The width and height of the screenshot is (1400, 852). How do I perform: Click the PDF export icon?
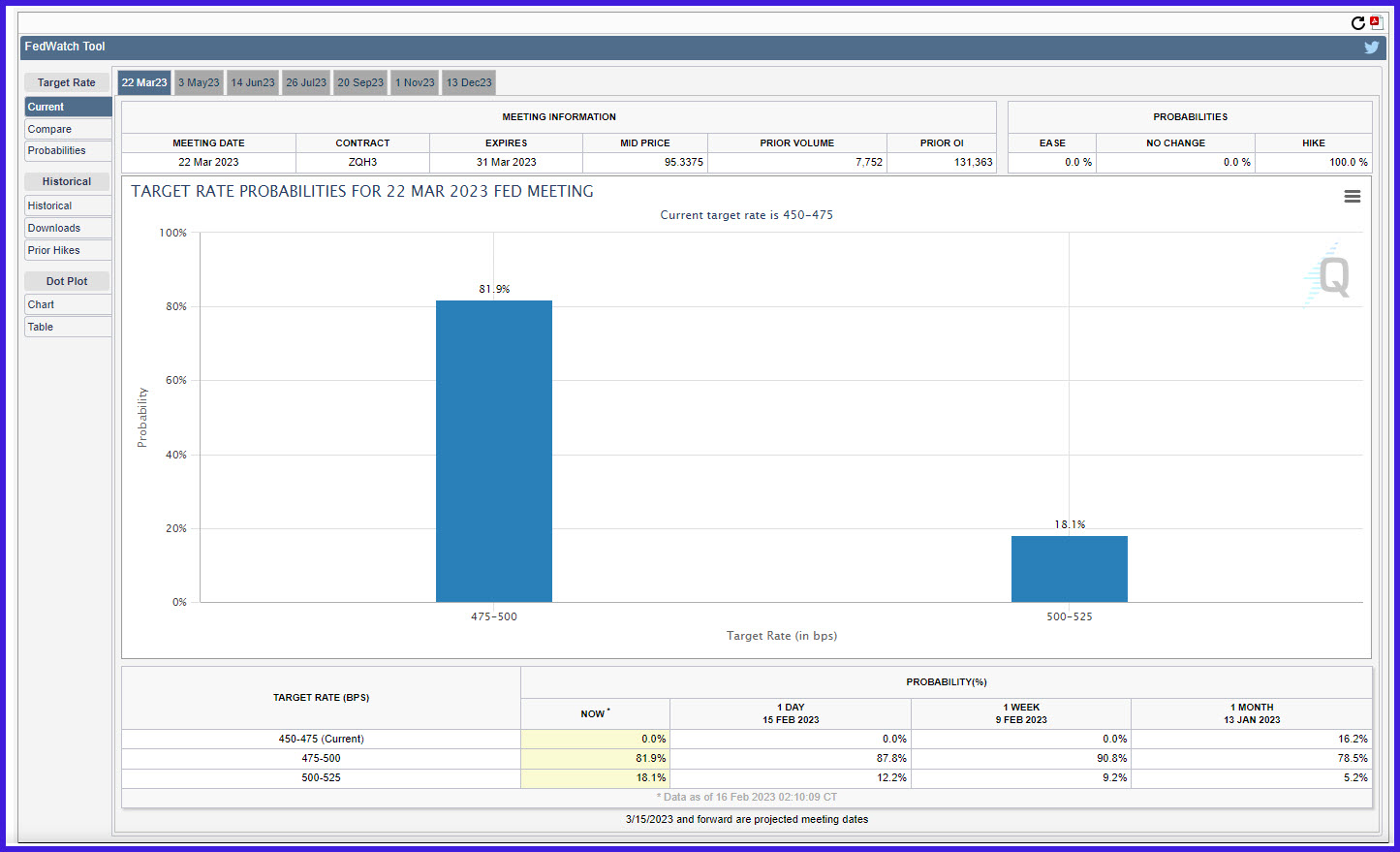1376,23
